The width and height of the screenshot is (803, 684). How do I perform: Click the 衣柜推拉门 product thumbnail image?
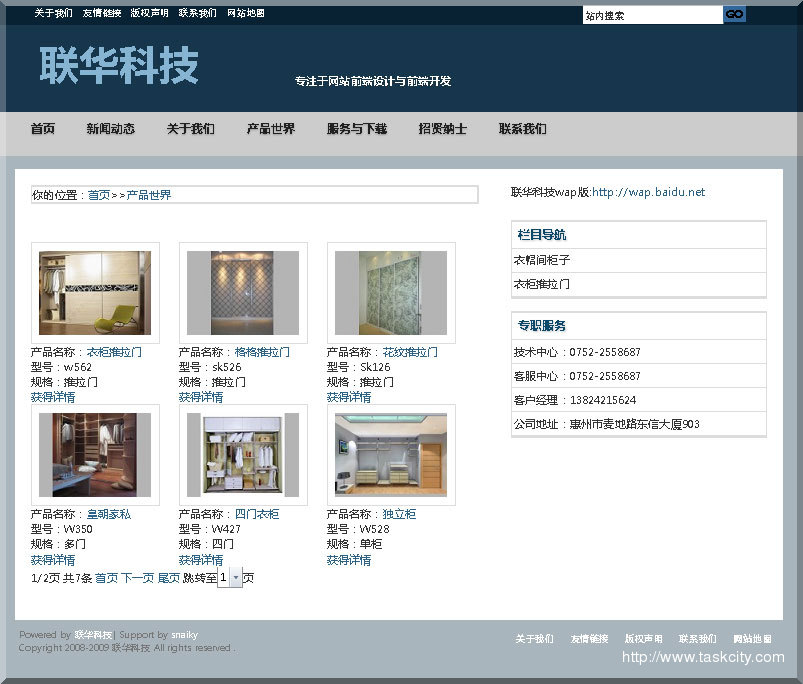coord(95,293)
